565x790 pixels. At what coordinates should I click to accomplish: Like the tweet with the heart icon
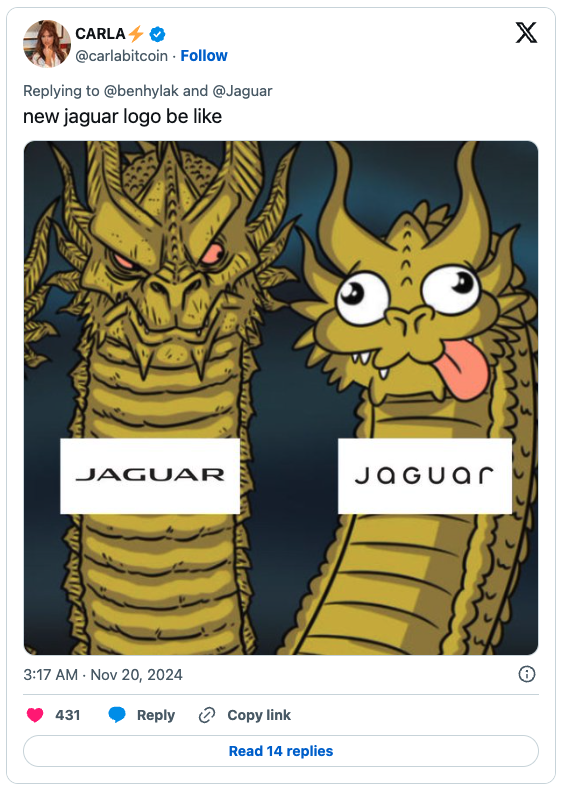point(35,715)
